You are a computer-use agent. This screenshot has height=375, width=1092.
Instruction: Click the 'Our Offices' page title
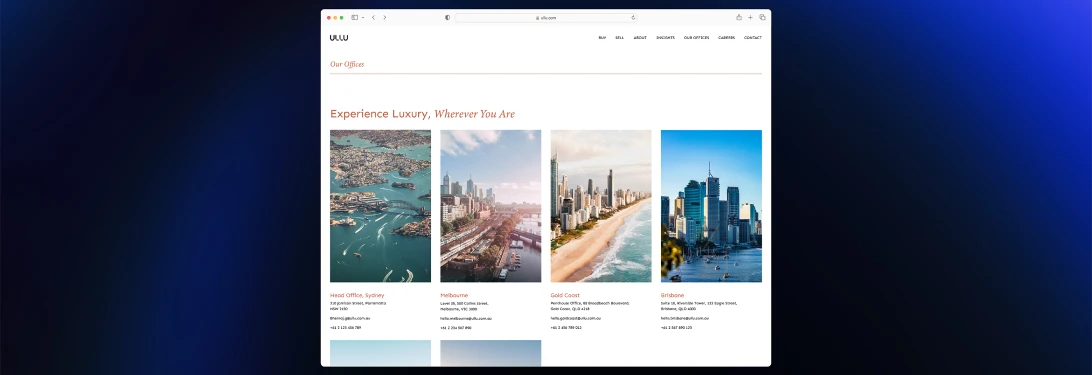pos(347,64)
